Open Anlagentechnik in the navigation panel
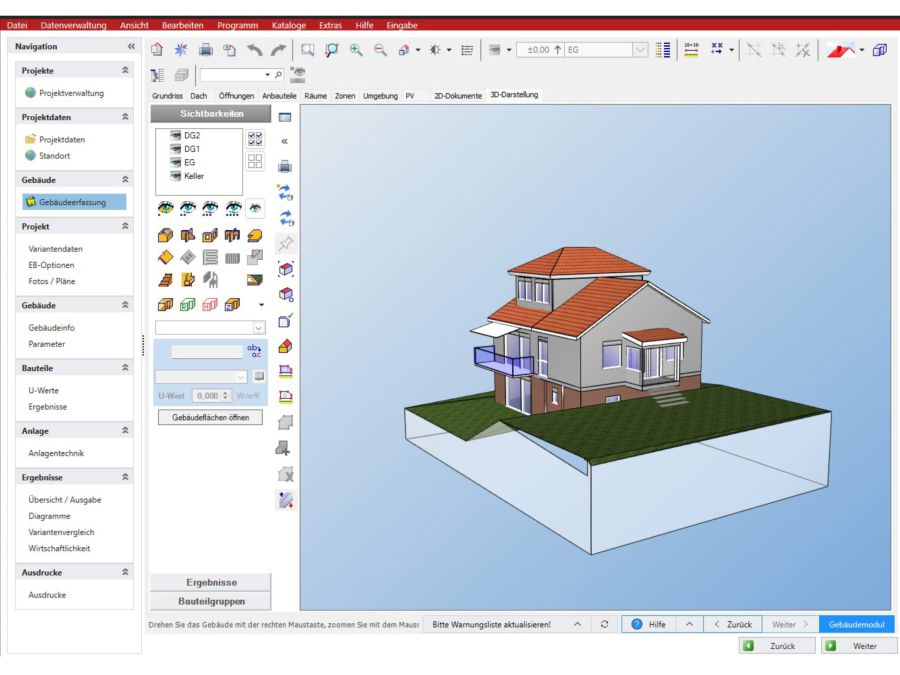This screenshot has height=675, width=900. 56,453
